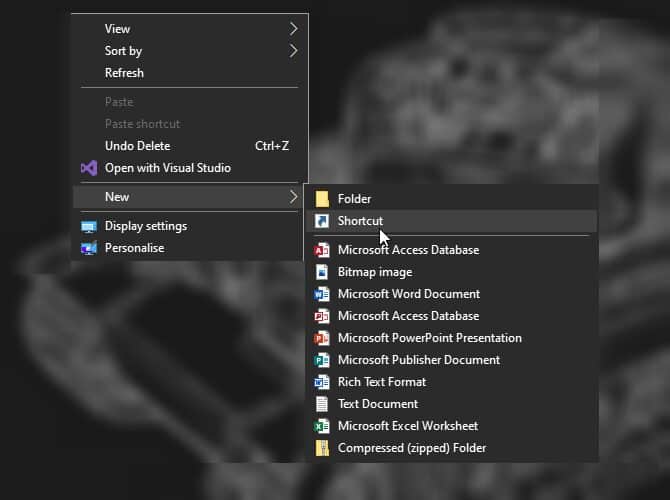Screen dimensions: 670x500
Task: Click the PowerPoint Presentation icon
Action: point(322,338)
